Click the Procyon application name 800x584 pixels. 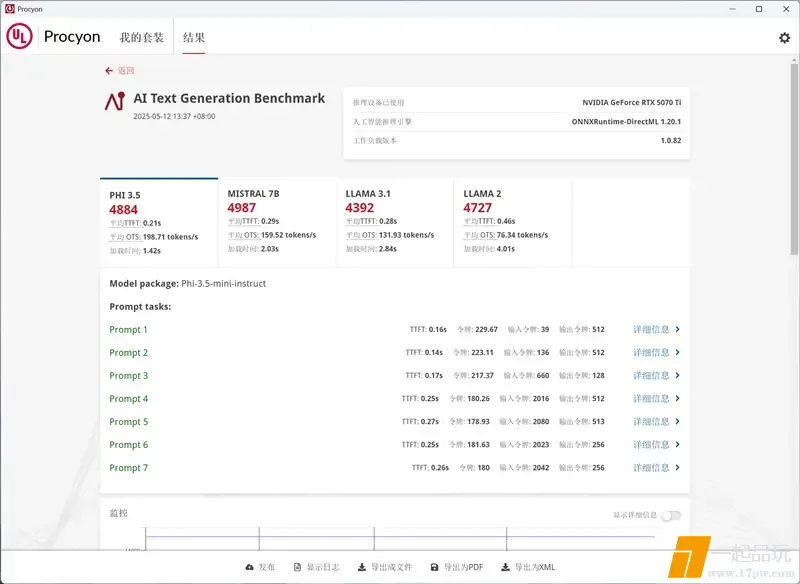(72, 37)
